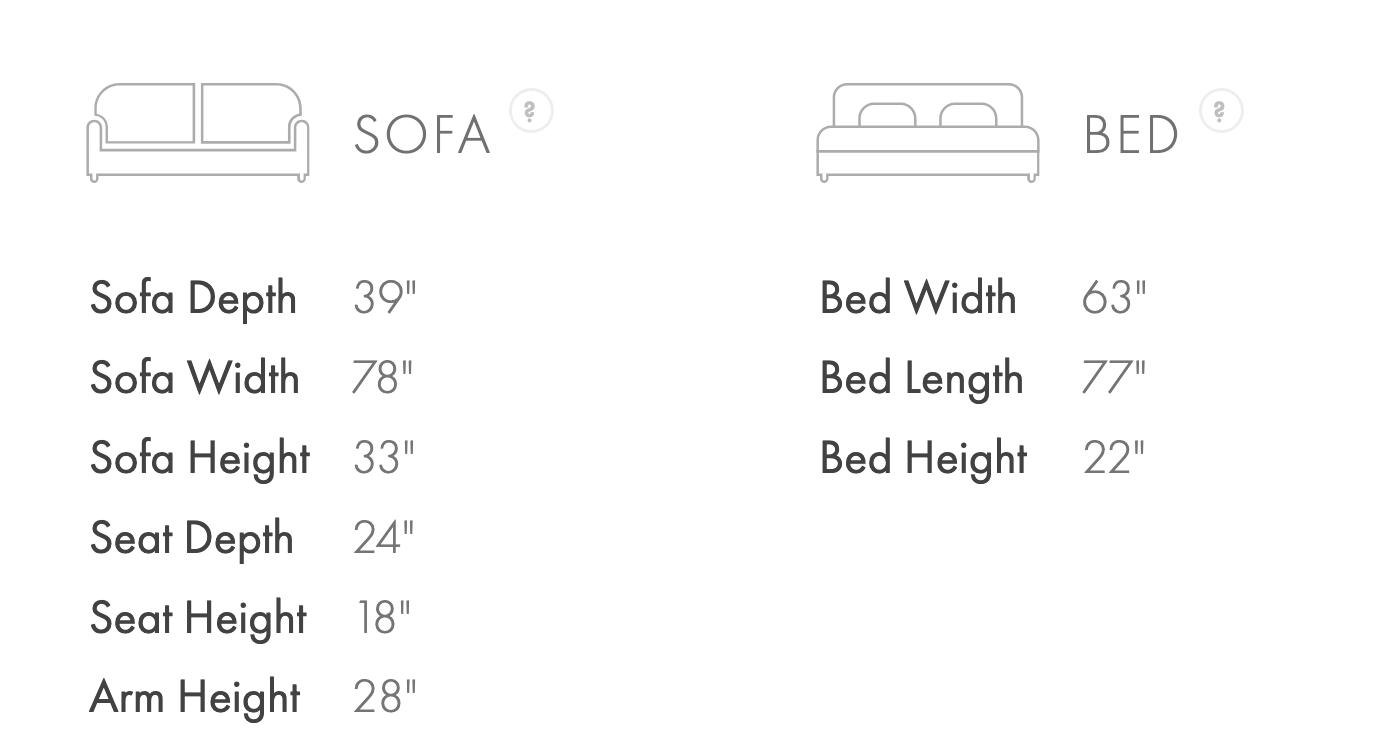Click the SOFA heading text
Screen dimensions: 1374x732
[x=422, y=136]
